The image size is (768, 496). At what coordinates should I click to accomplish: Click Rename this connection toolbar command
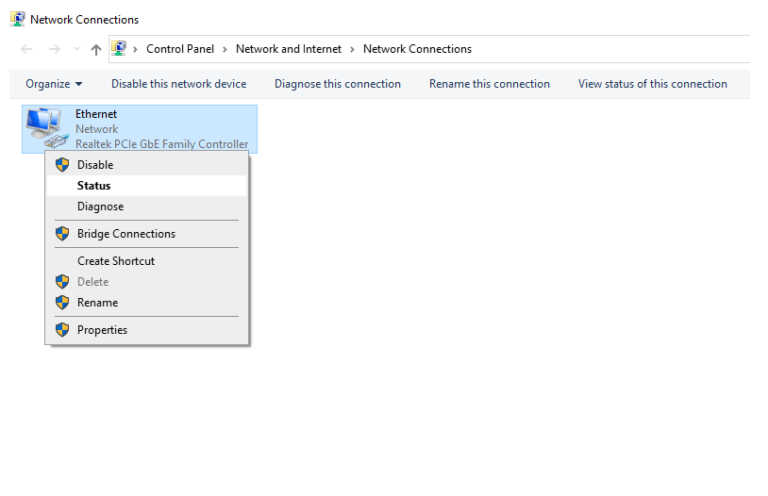click(x=489, y=84)
